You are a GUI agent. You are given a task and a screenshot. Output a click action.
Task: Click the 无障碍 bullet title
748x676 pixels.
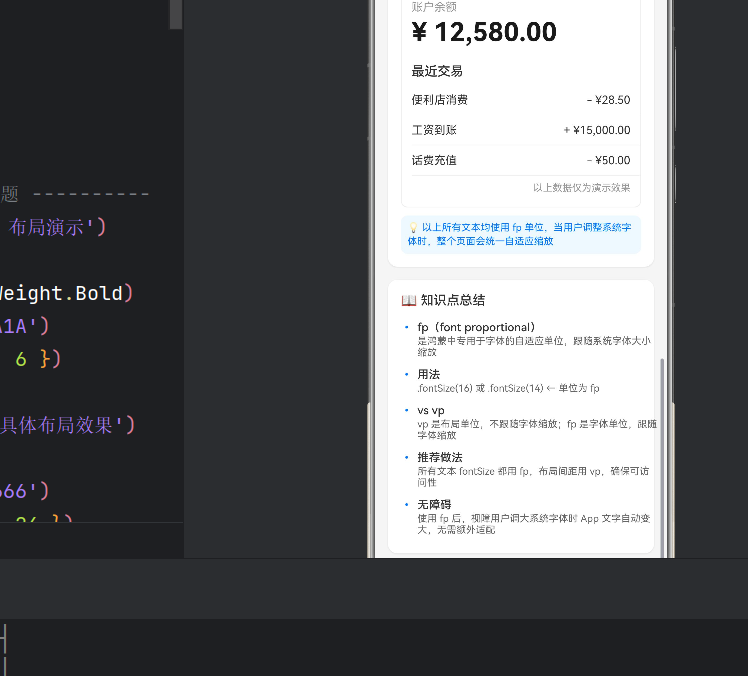(x=434, y=504)
